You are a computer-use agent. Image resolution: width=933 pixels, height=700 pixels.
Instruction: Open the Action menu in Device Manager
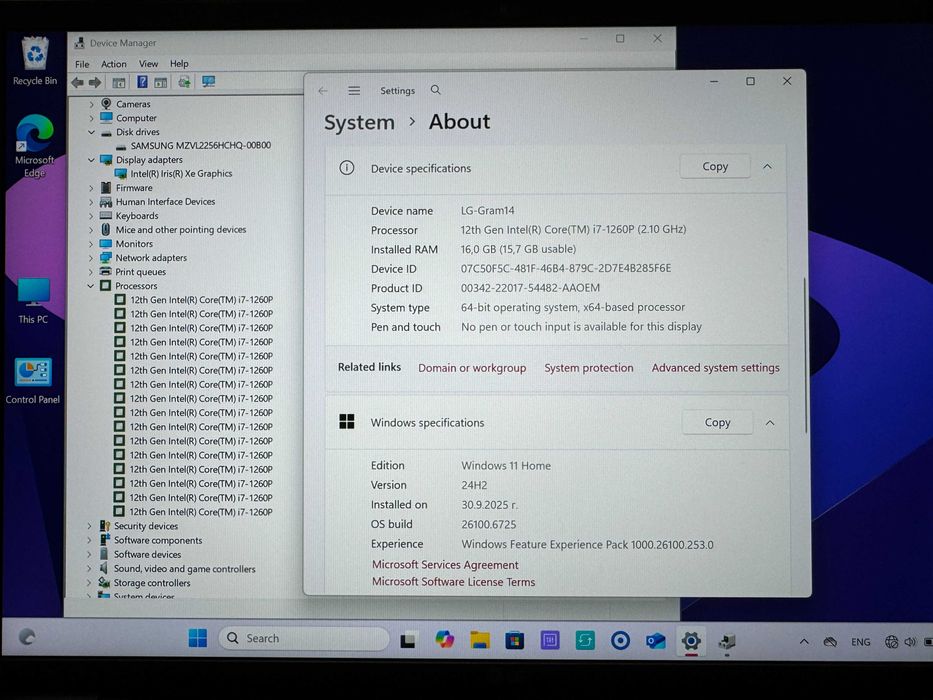pyautogui.click(x=114, y=64)
